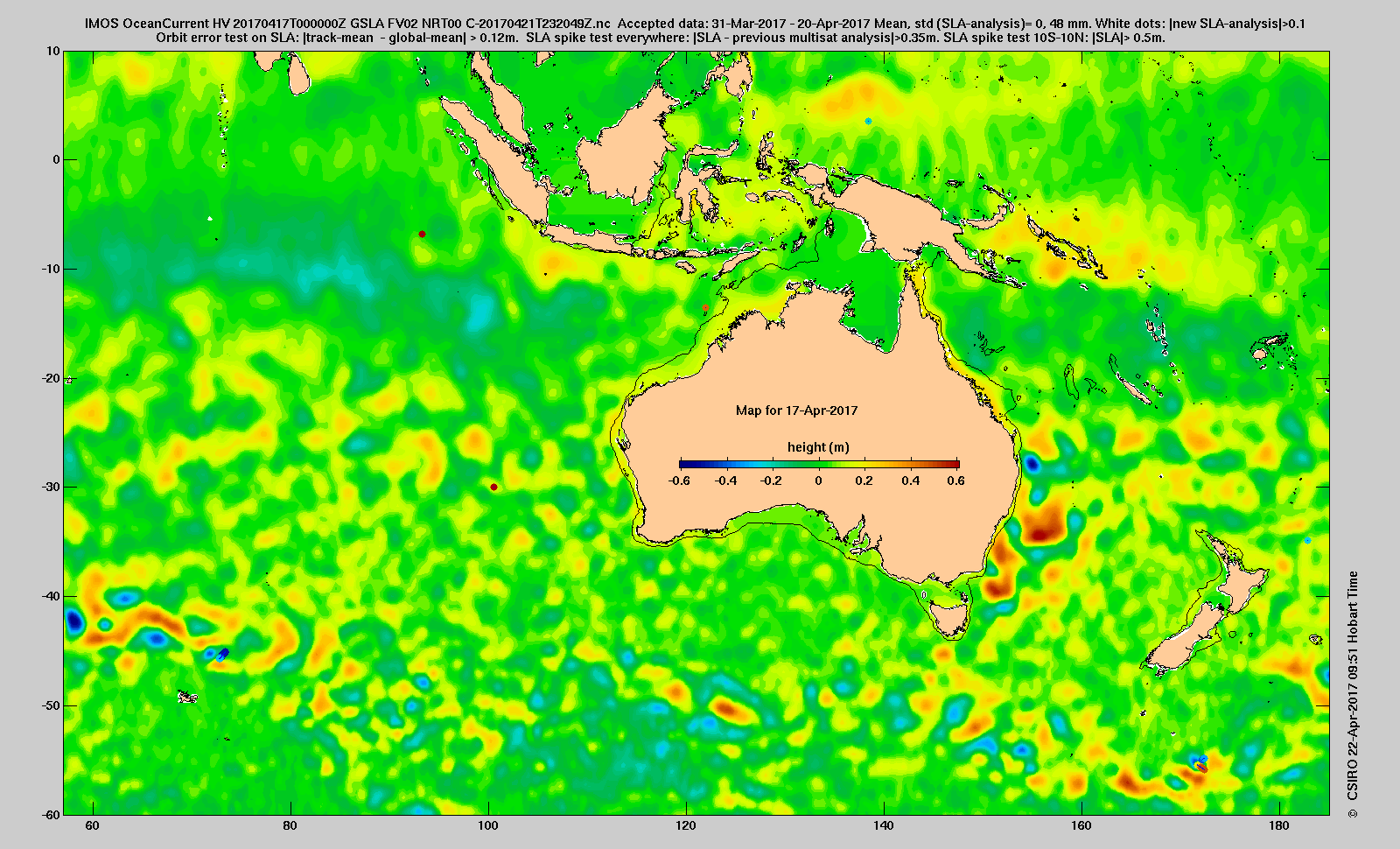This screenshot has height=849, width=1400.
Task: Click the dark blue eddy off eastern Australia
Action: (1032, 464)
